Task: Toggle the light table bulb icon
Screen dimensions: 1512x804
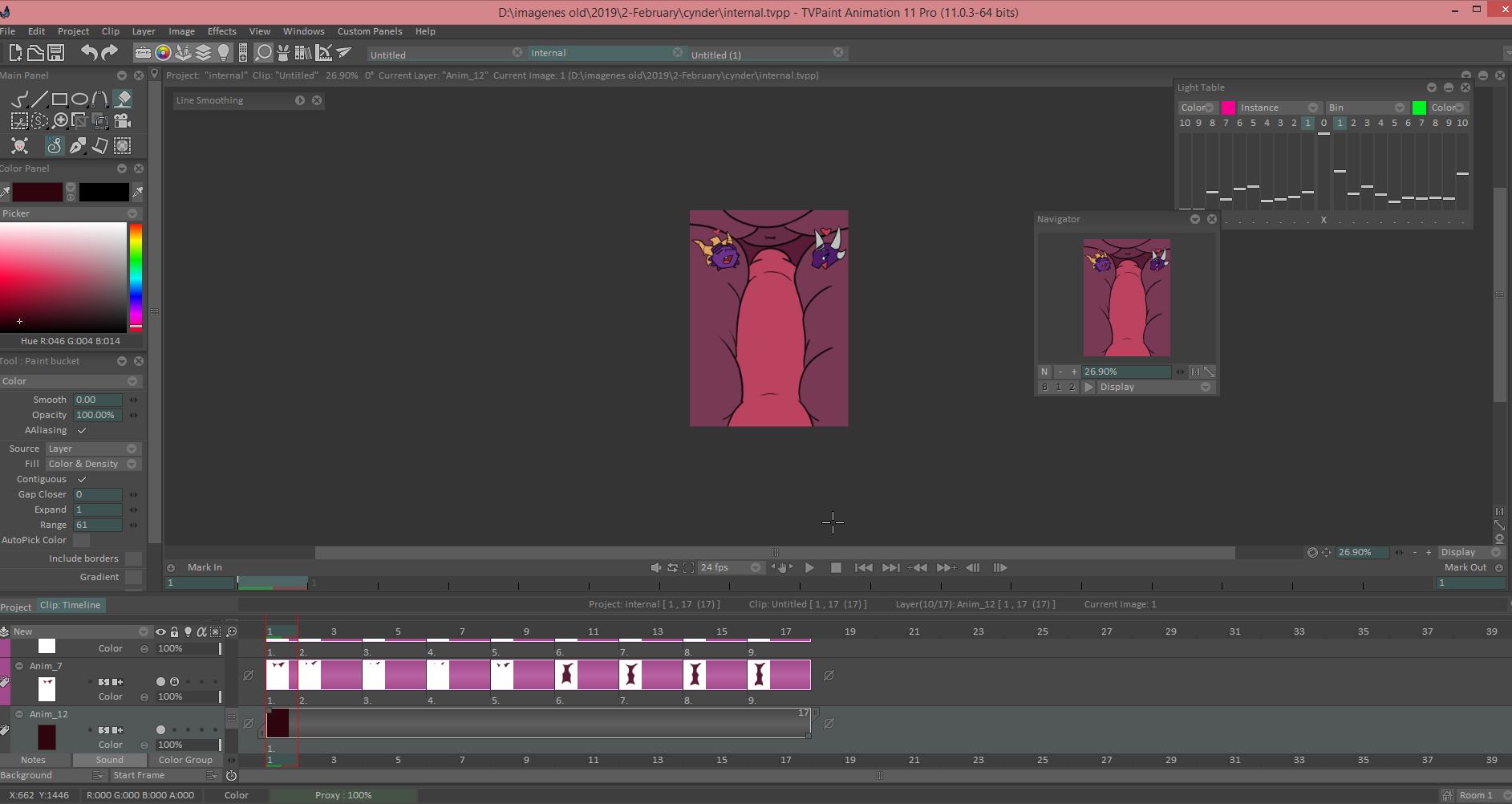Action: point(224,53)
